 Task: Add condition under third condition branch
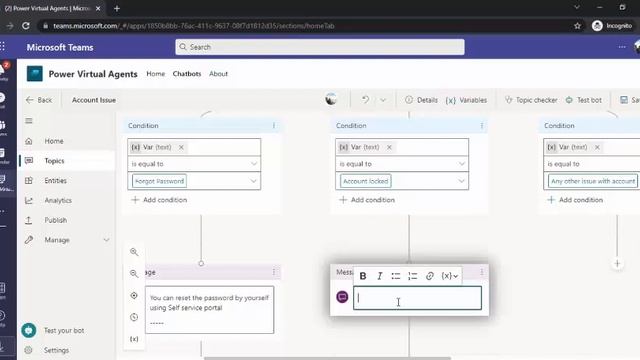[575, 200]
